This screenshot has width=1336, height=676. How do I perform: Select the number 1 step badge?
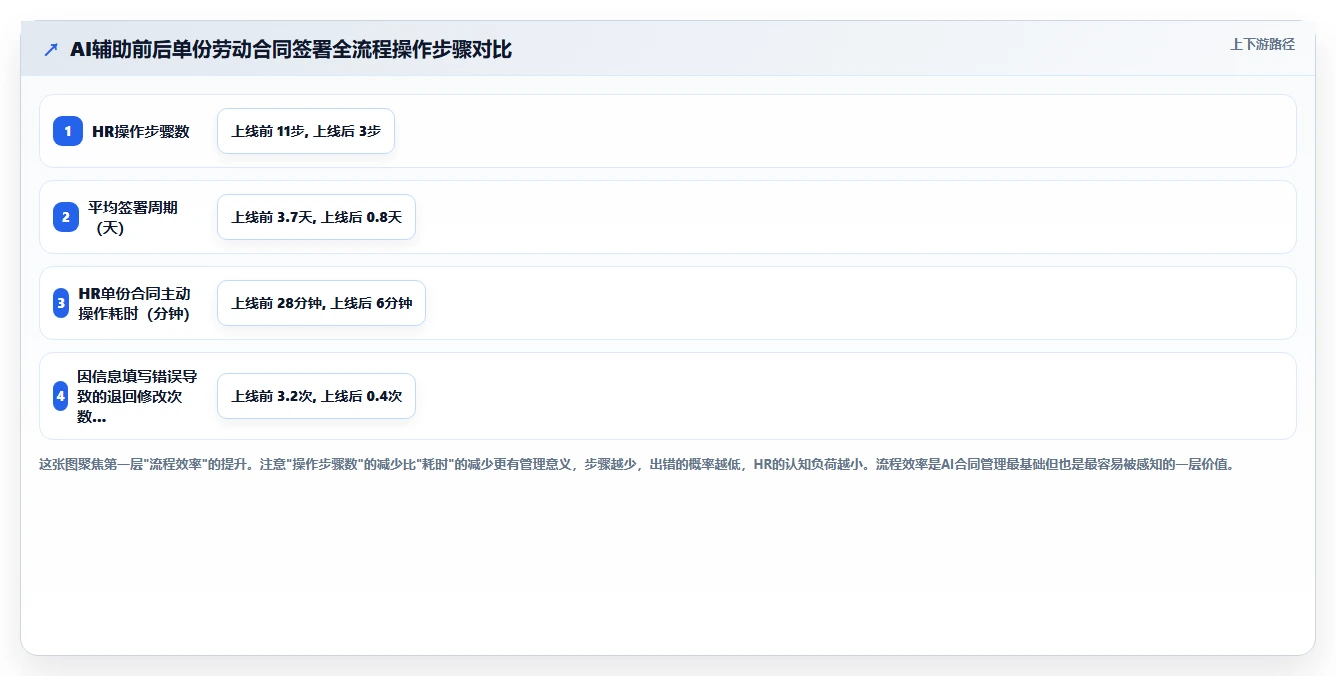68,131
